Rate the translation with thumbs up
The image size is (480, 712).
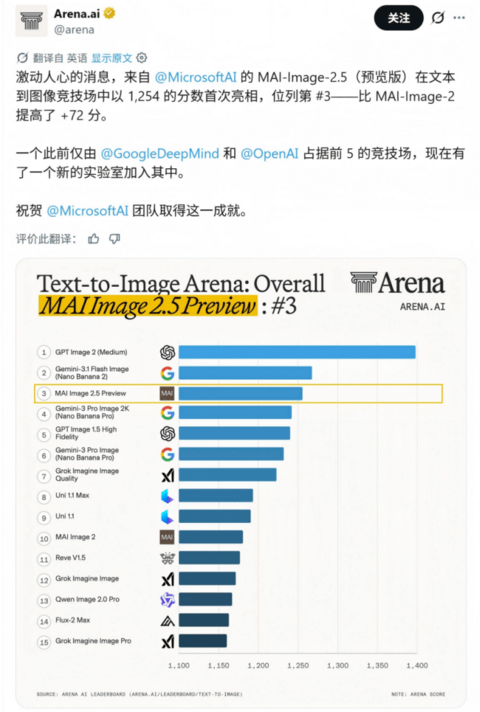[94, 238]
